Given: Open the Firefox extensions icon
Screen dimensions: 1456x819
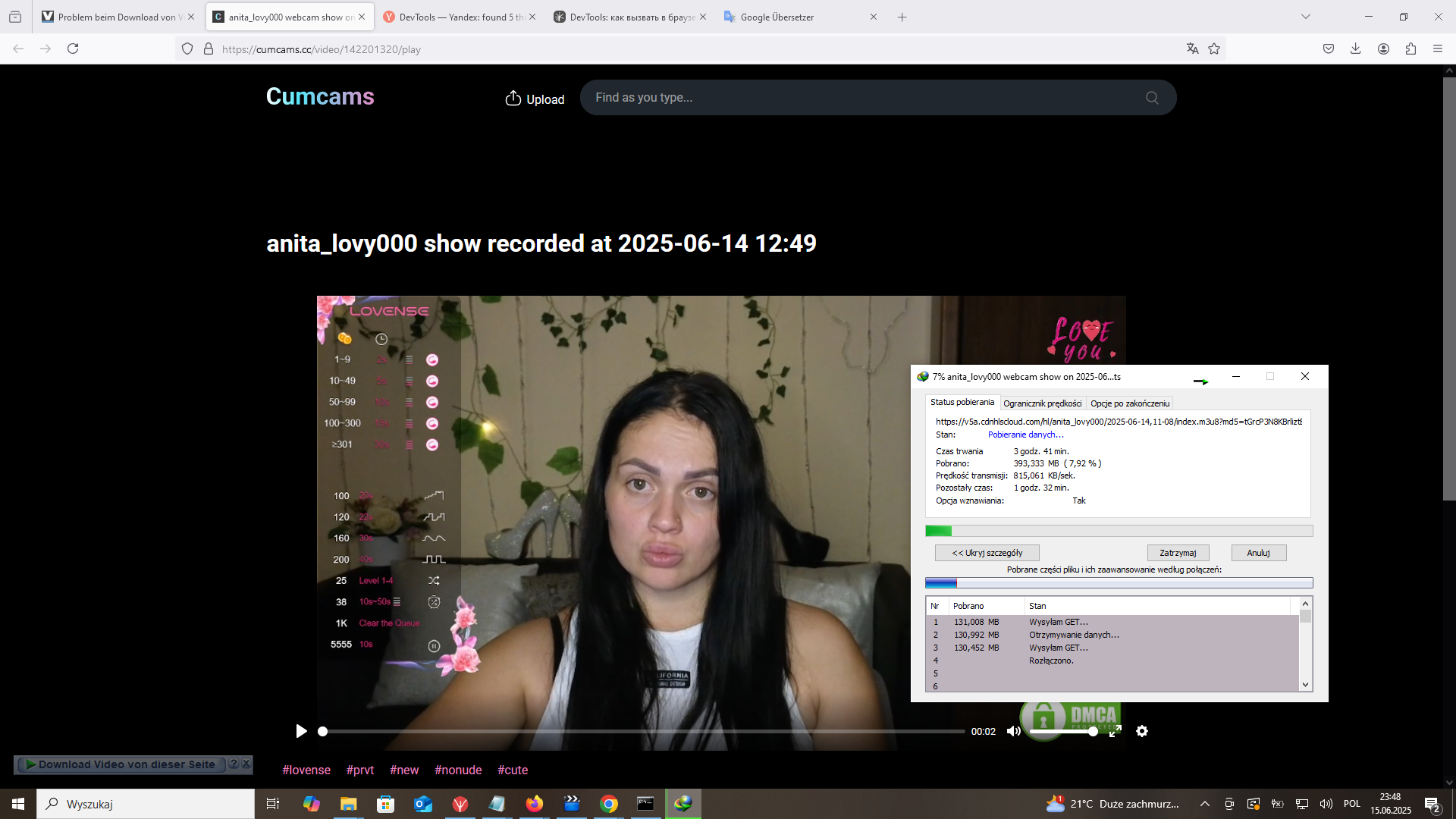Looking at the screenshot, I should coord(1410,49).
